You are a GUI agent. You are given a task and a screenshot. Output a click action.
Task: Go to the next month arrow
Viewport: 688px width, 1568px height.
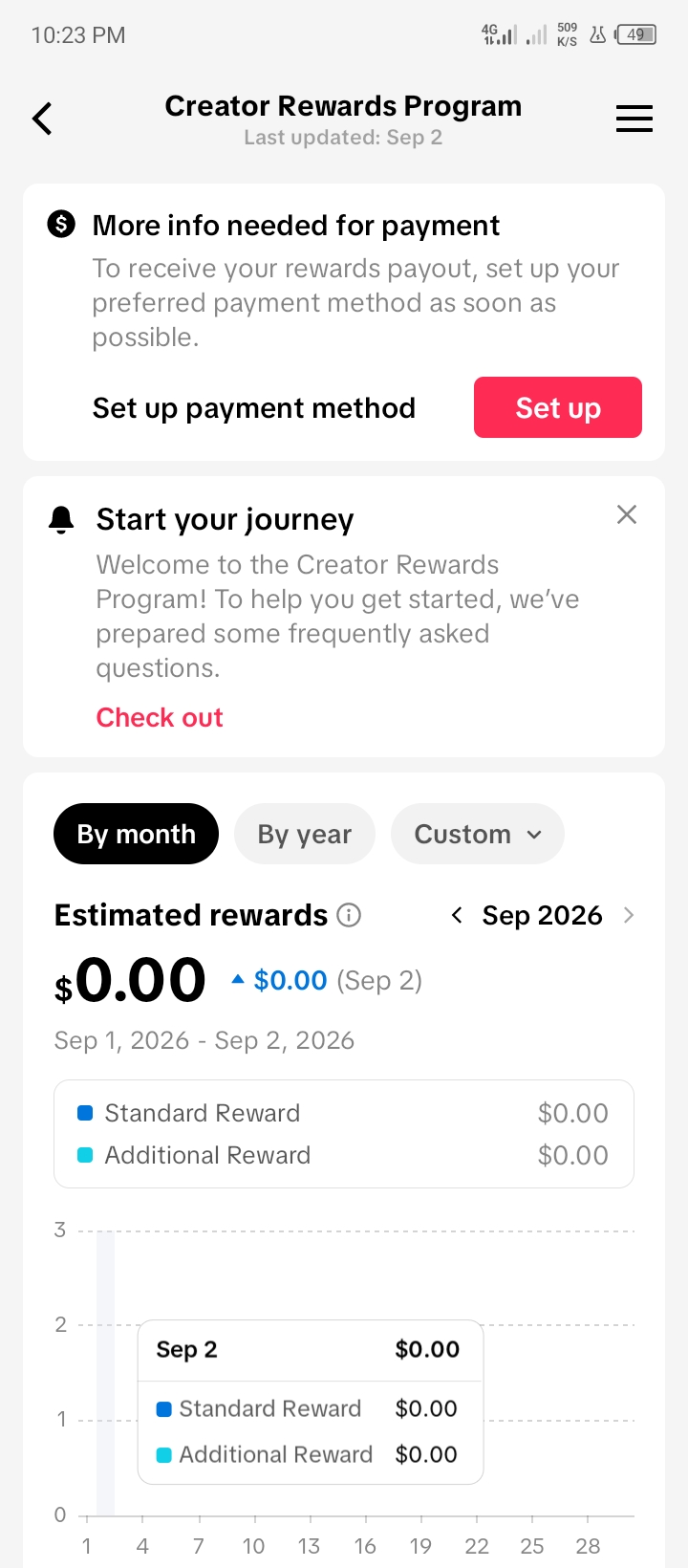coord(629,915)
